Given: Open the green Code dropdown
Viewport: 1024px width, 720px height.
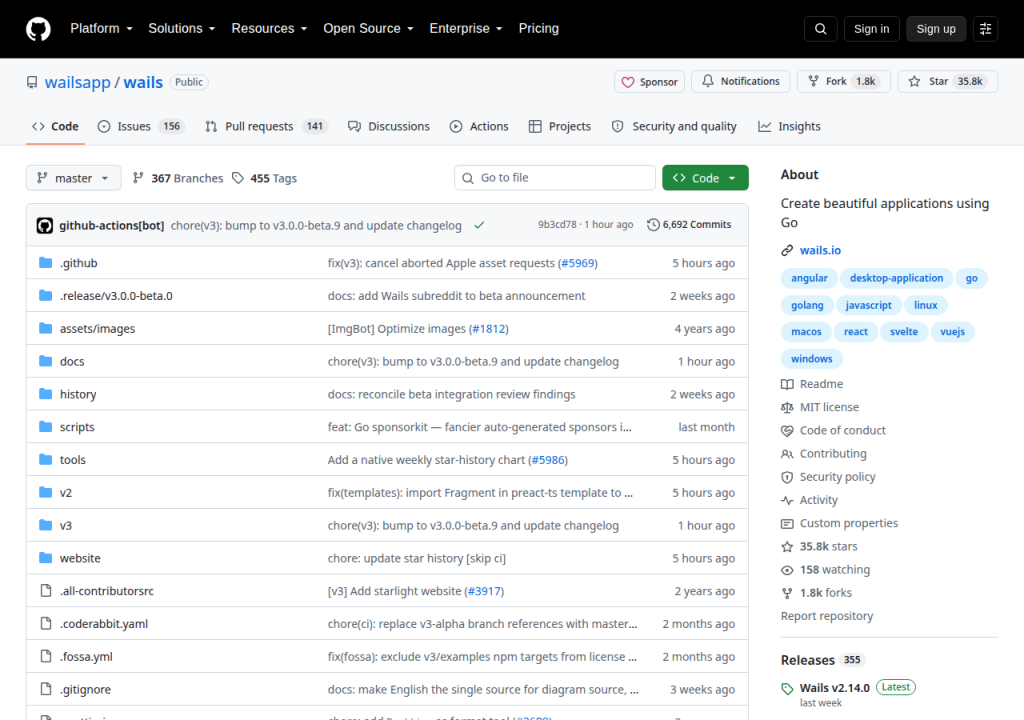Looking at the screenshot, I should click(x=705, y=178).
